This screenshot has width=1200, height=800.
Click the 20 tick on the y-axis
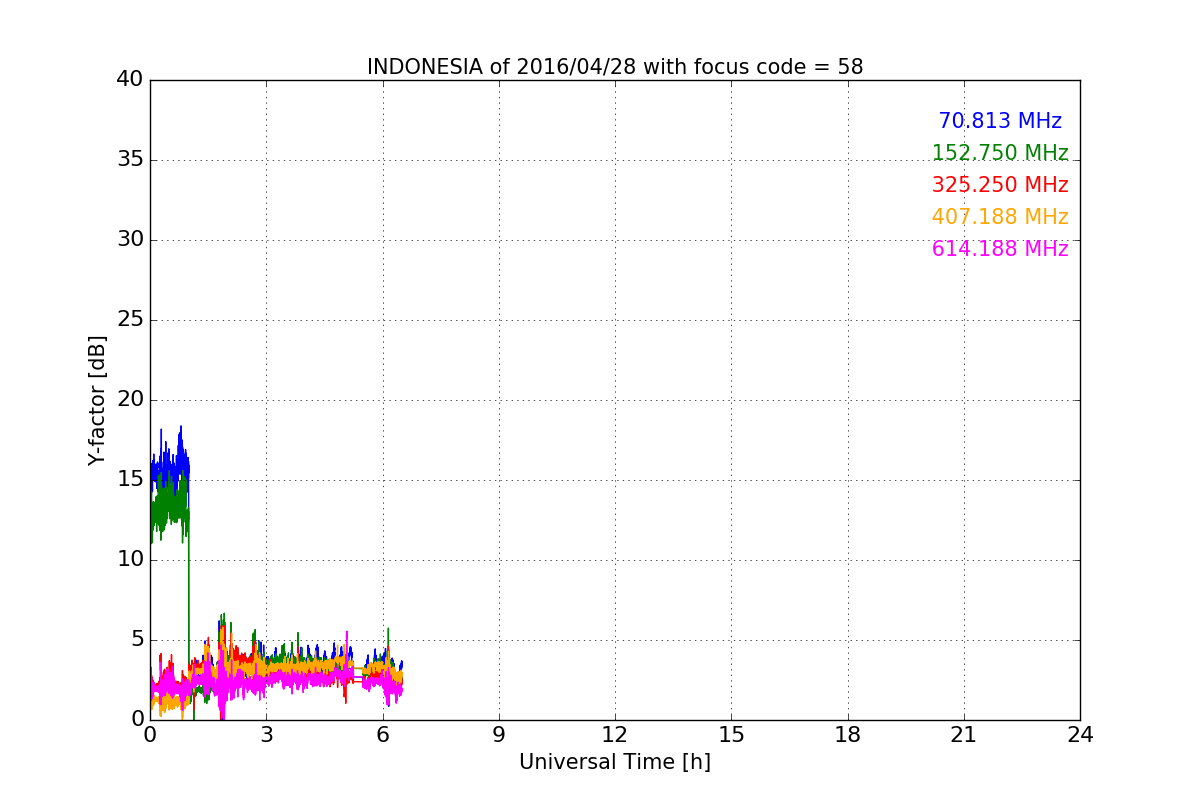(x=130, y=400)
